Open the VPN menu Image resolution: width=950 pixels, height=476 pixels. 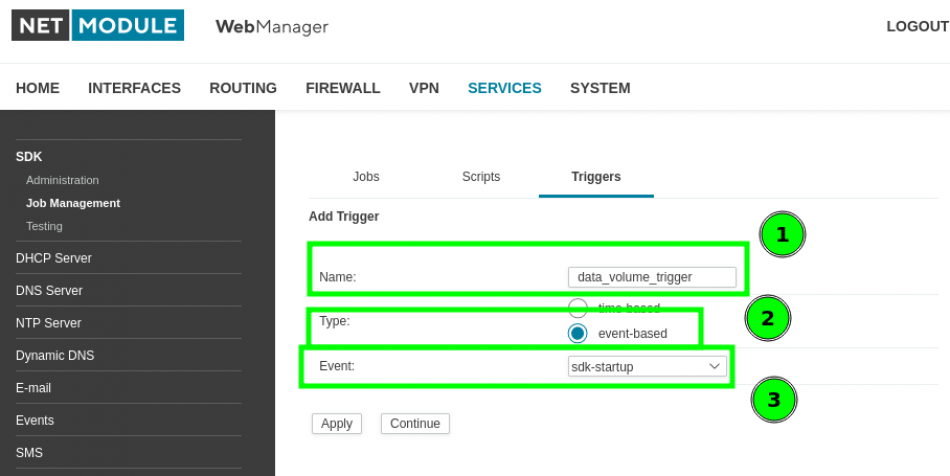pos(424,88)
